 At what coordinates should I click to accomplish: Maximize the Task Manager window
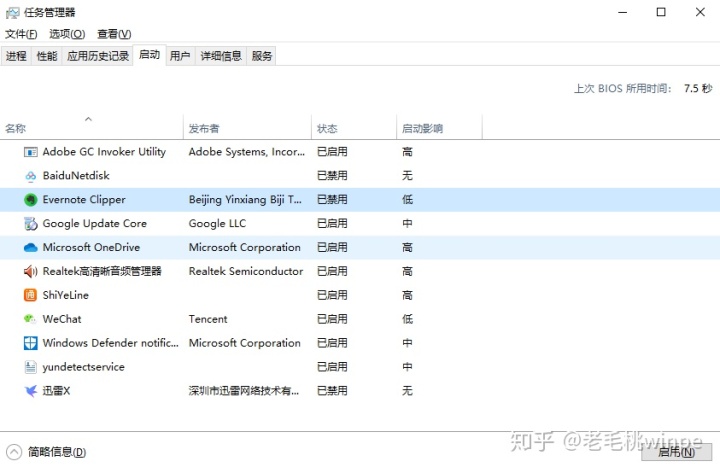click(661, 12)
